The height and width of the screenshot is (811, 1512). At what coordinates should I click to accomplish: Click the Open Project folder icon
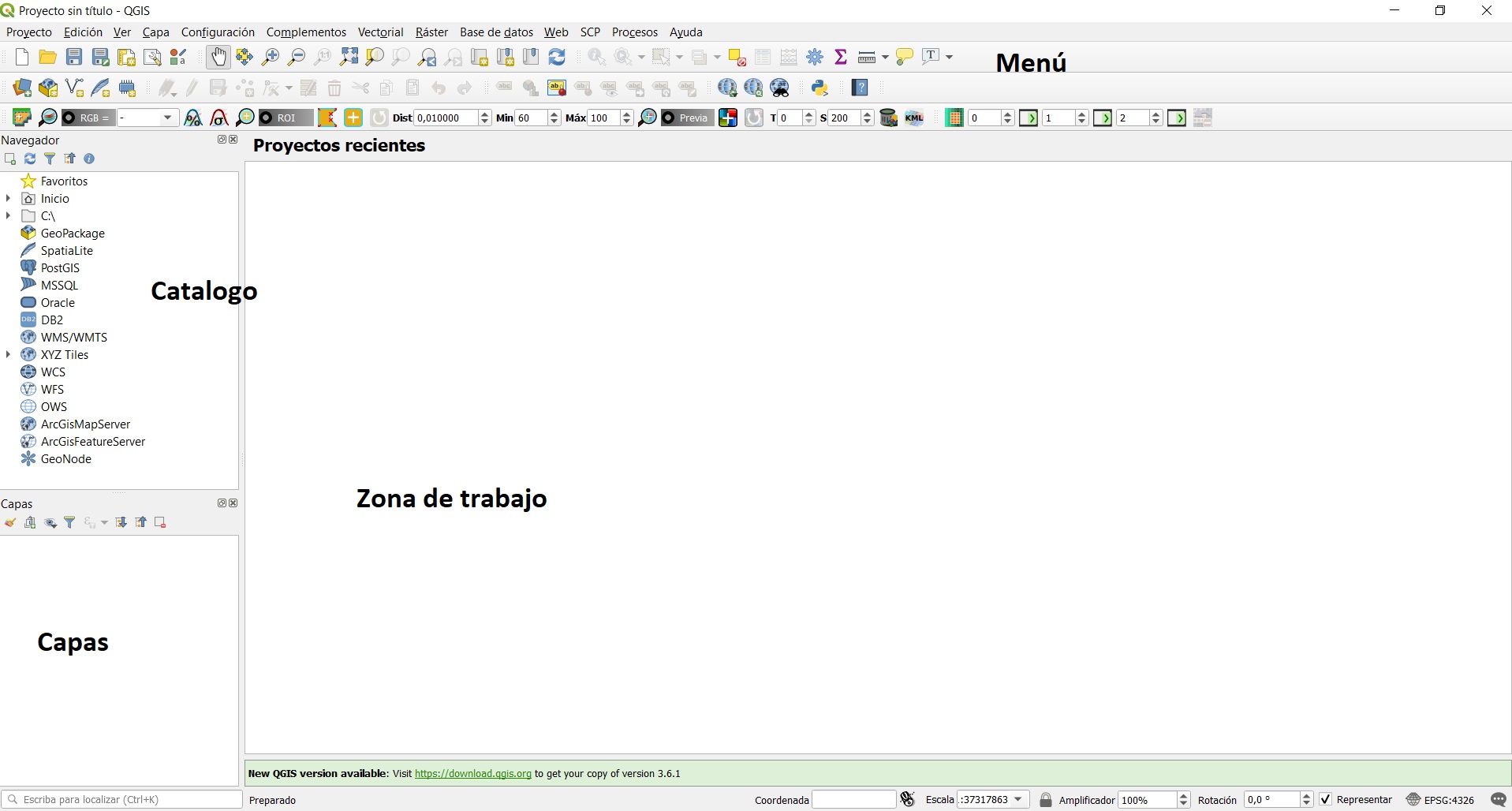click(x=47, y=57)
